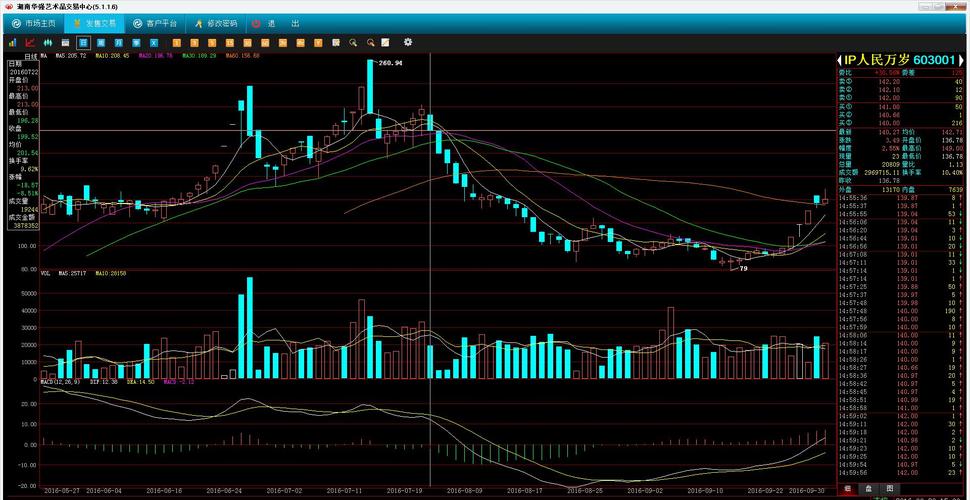Select the 盘 tab at bottom right
Viewport: 970px width, 500px height.
point(869,489)
